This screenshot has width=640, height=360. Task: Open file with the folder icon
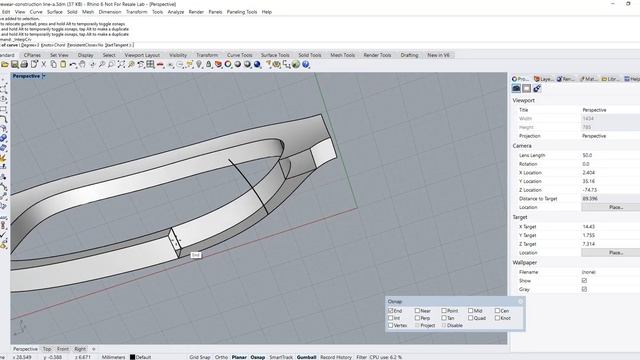pos(5,64)
